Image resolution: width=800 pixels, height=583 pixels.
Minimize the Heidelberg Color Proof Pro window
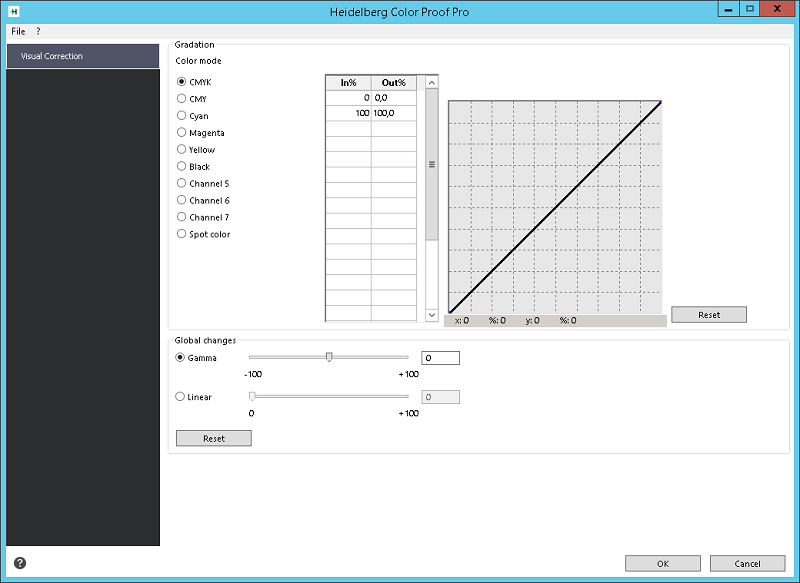728,9
